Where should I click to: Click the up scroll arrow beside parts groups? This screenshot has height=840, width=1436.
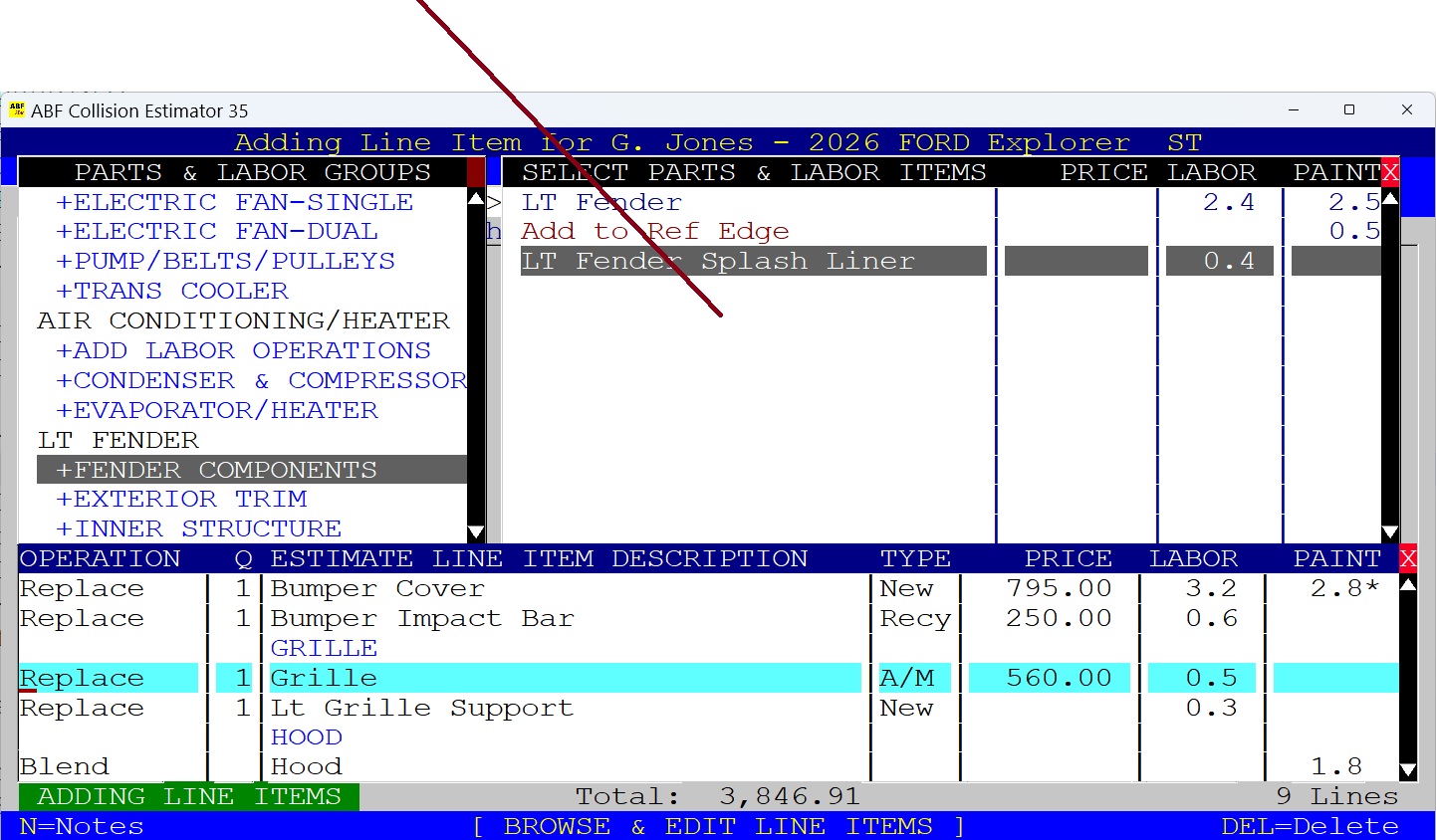(x=476, y=196)
